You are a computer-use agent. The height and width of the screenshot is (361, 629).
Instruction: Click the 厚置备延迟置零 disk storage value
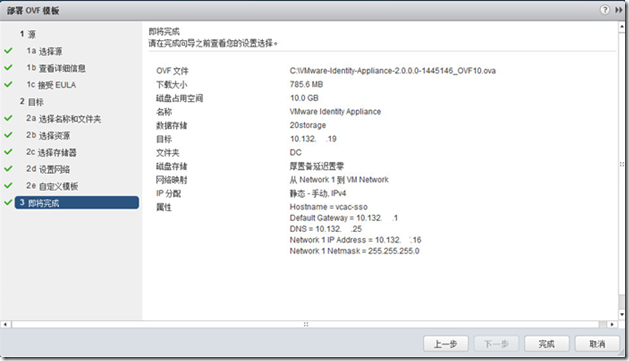tap(317, 166)
